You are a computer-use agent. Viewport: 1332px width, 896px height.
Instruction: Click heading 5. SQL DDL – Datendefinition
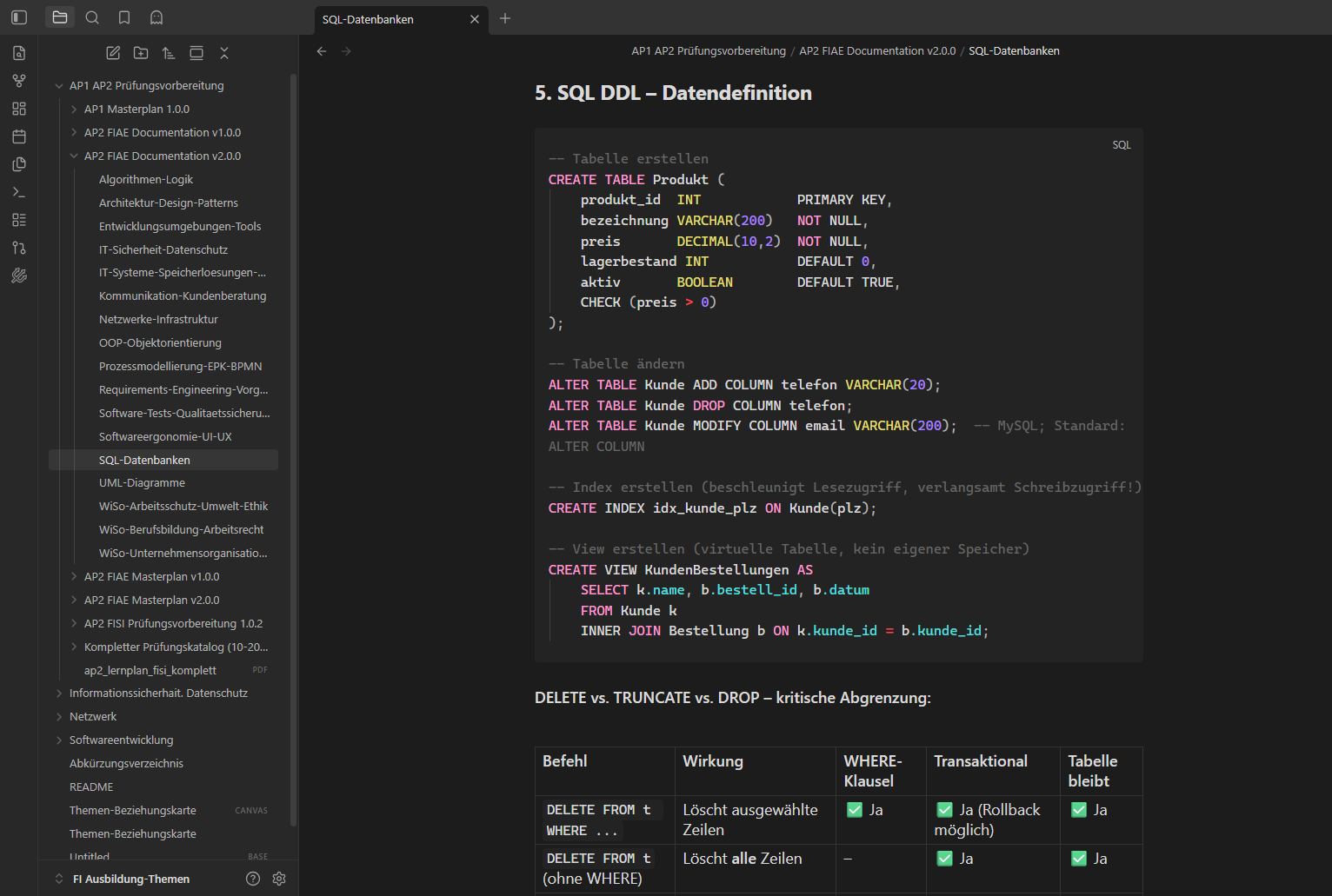673,93
